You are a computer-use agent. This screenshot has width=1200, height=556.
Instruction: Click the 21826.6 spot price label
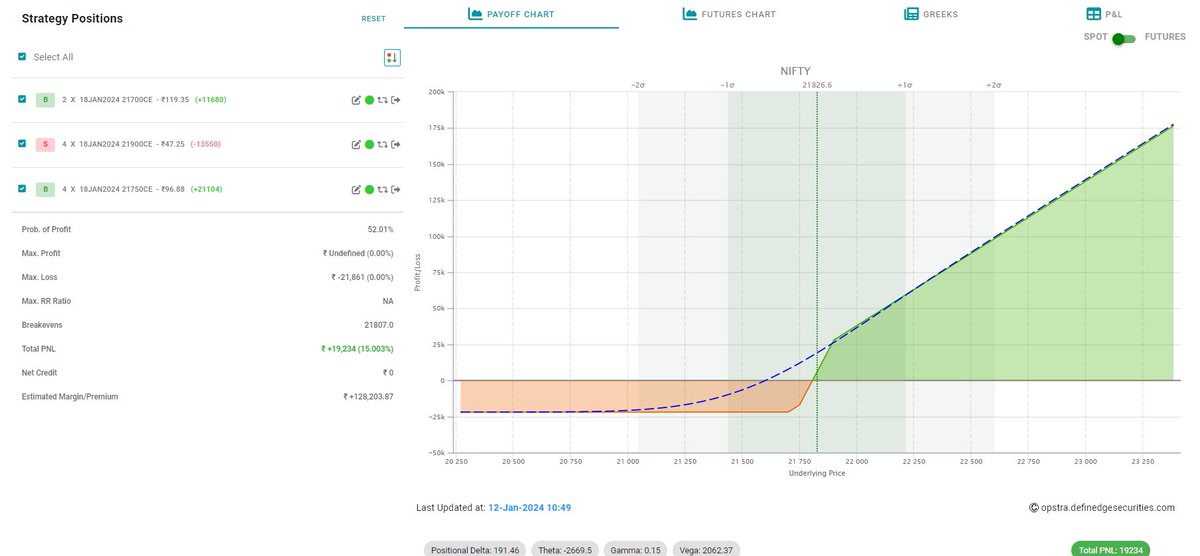click(x=817, y=85)
